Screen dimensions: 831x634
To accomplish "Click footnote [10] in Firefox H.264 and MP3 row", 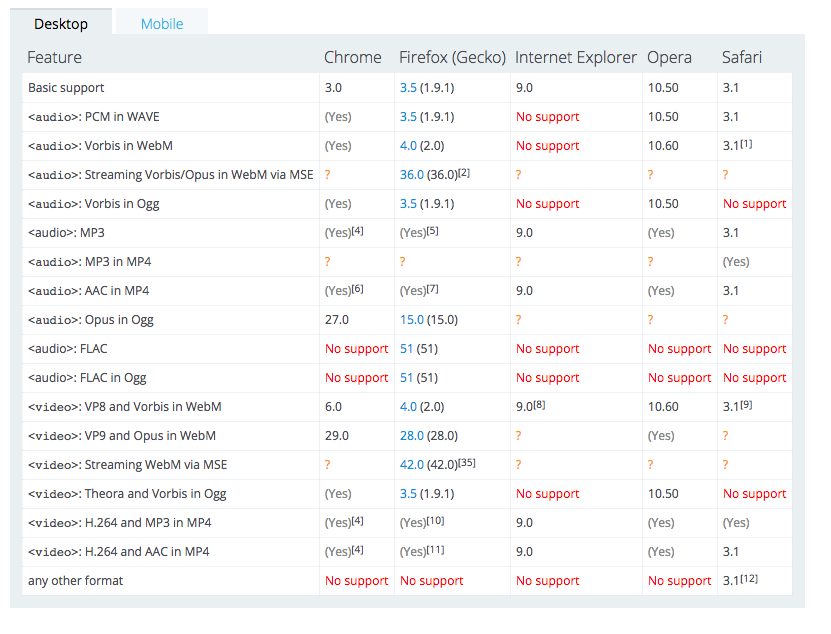I will click(x=435, y=521).
